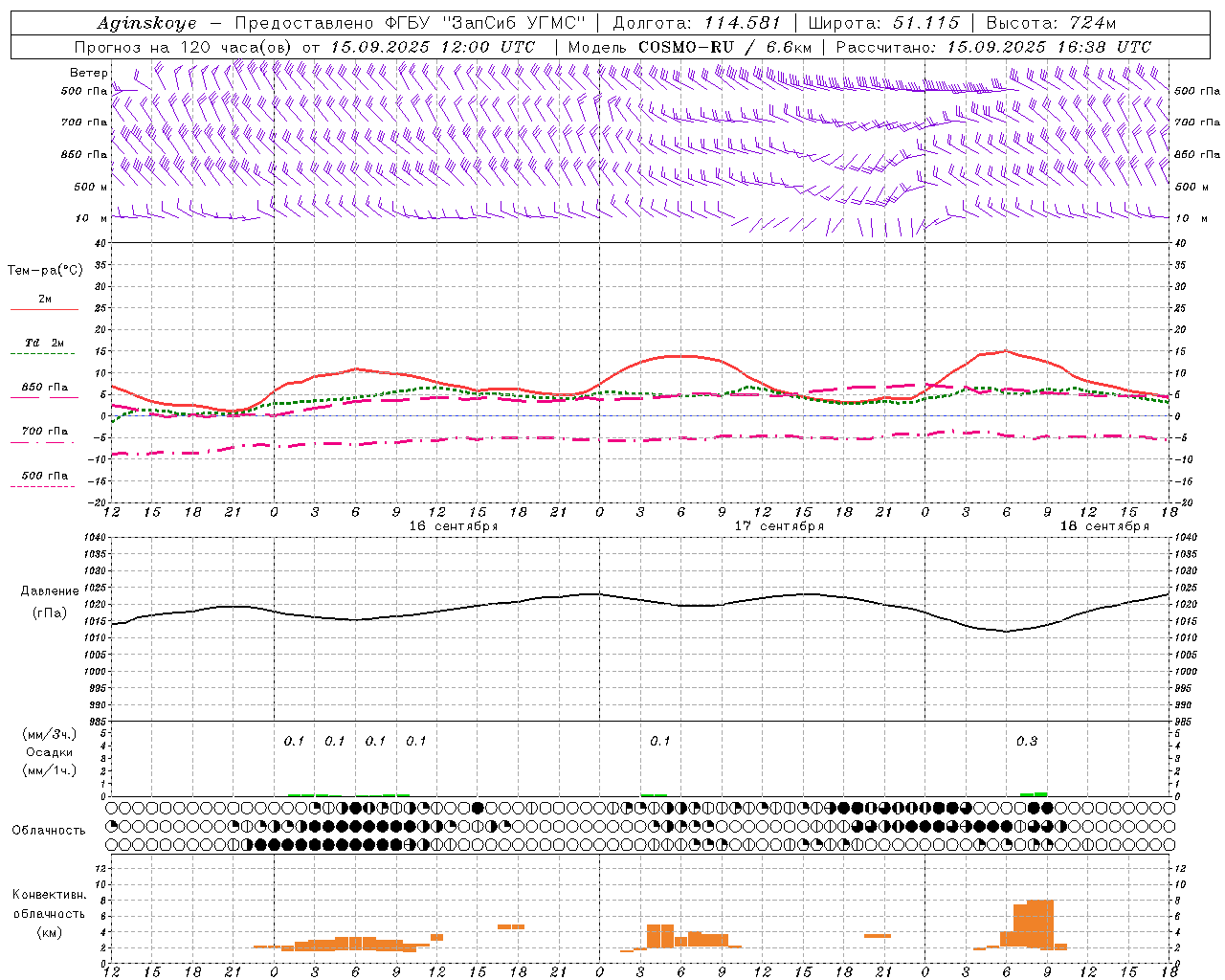Click the "16 сентября" date label
Screen dimensions: 1225x980
454,526
